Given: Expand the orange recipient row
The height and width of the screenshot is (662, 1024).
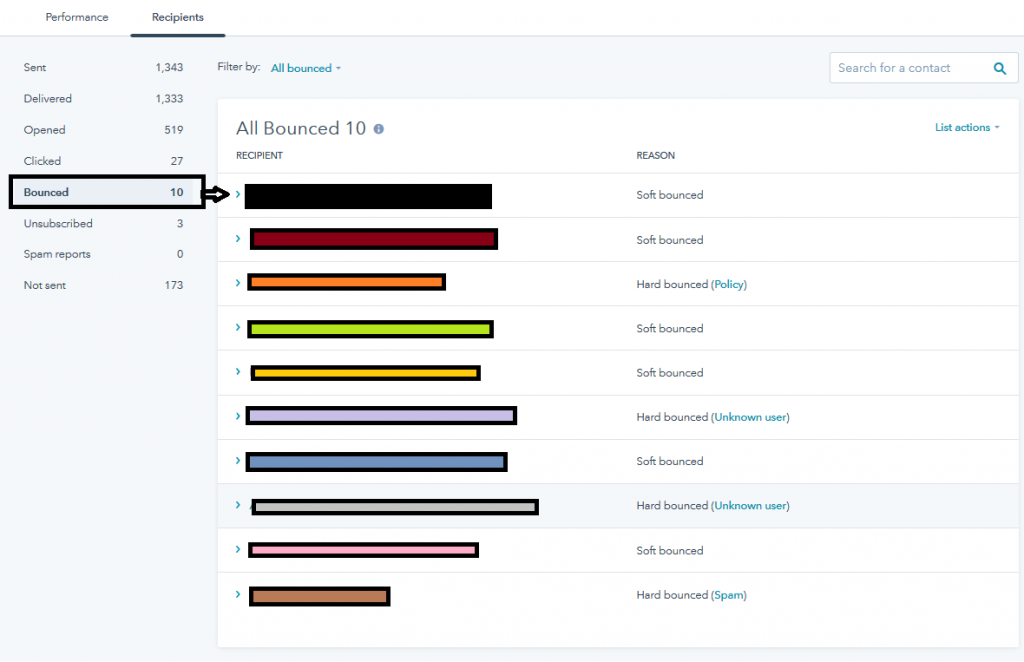Looking at the screenshot, I should [x=238, y=283].
